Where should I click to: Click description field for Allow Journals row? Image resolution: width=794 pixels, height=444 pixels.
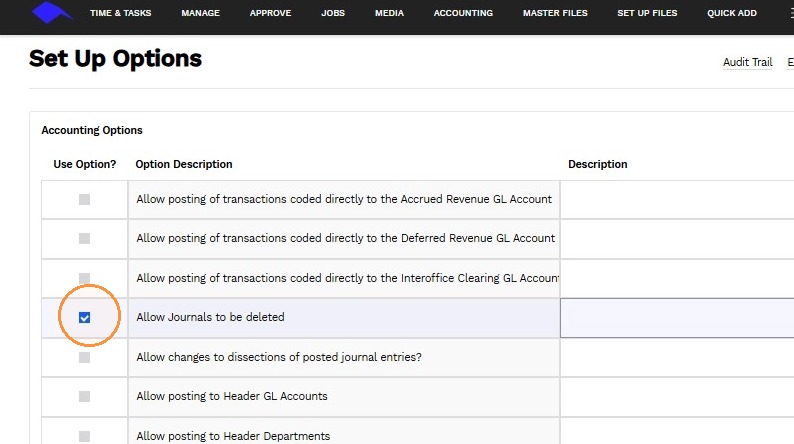(x=677, y=318)
